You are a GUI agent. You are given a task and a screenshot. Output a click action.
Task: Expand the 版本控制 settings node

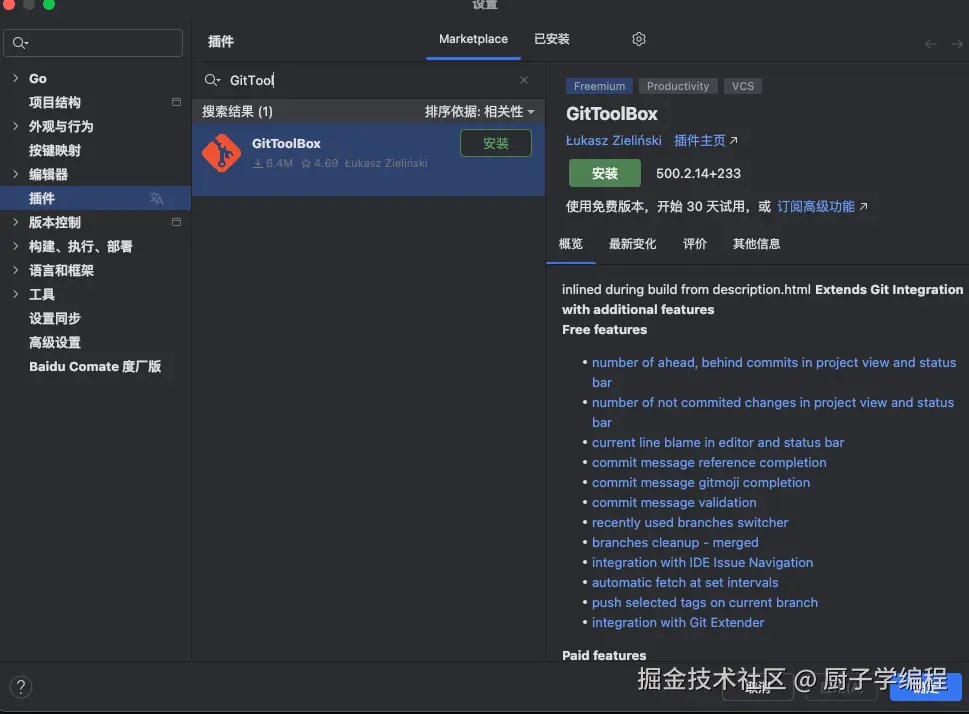[15, 222]
